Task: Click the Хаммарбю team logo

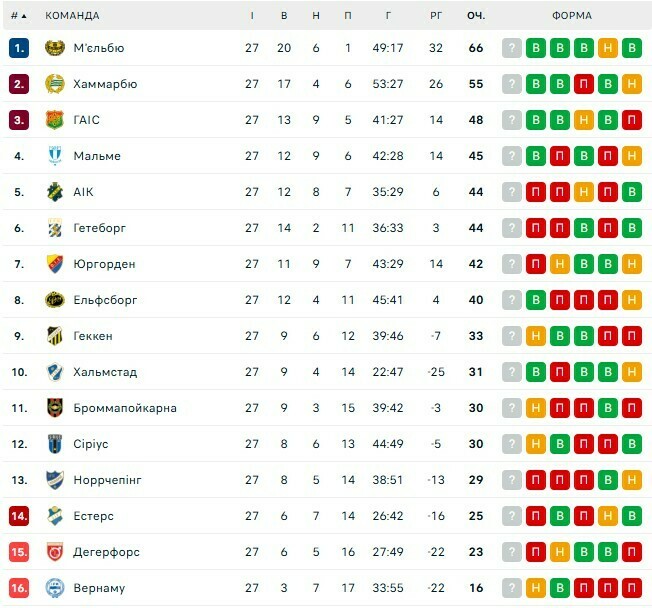Action: click(55, 84)
